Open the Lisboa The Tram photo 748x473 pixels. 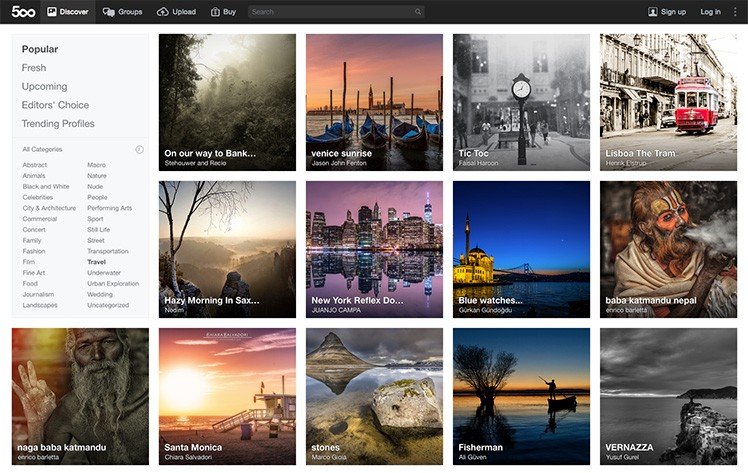point(668,102)
